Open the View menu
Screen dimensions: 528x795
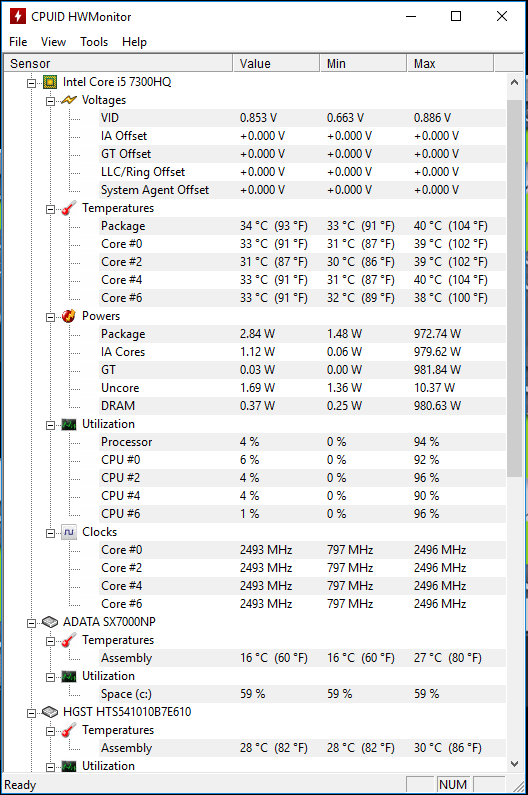pyautogui.click(x=53, y=42)
